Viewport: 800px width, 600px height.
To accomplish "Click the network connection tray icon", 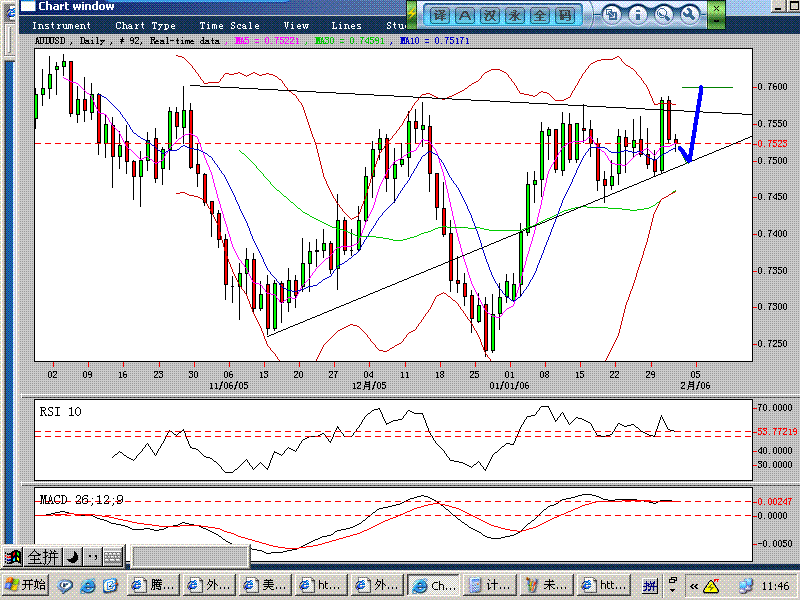I will tap(745, 587).
